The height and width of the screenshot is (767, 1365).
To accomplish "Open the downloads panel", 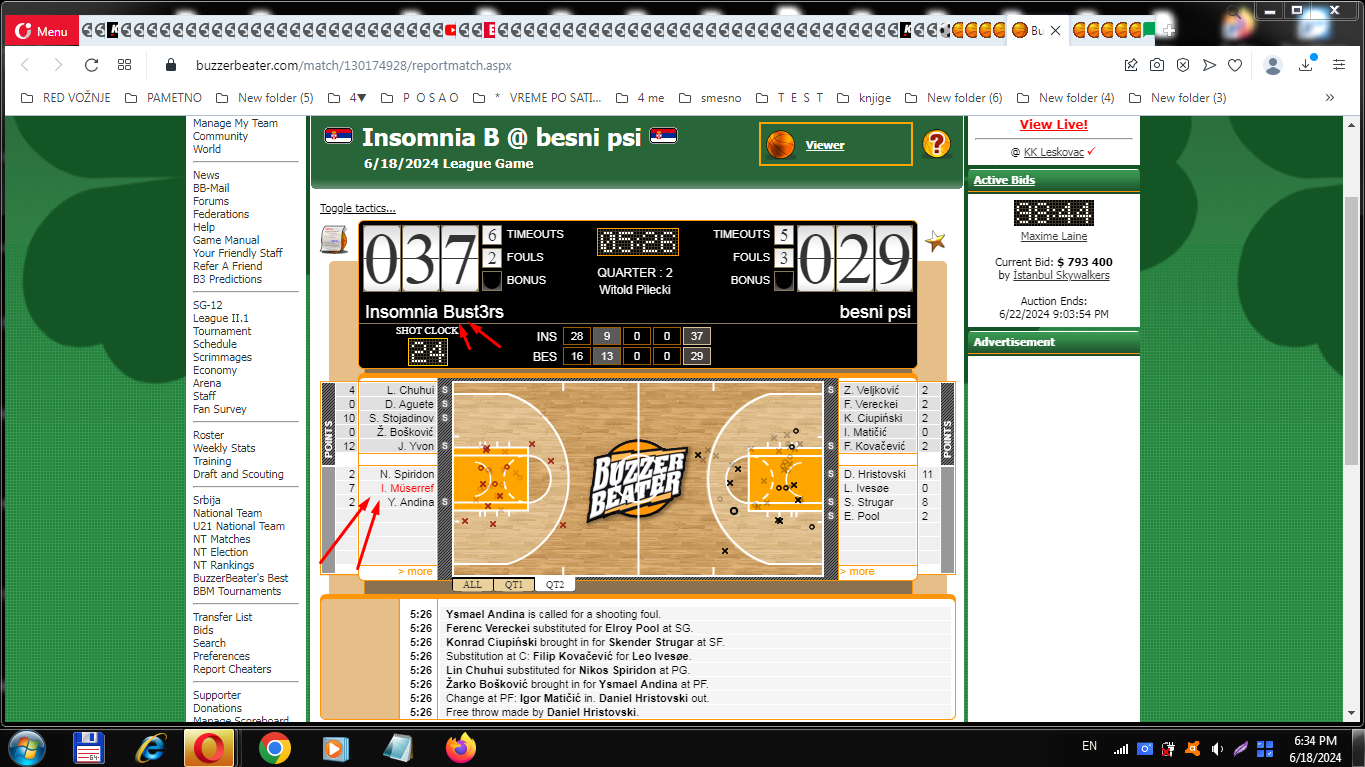I will 1306,65.
